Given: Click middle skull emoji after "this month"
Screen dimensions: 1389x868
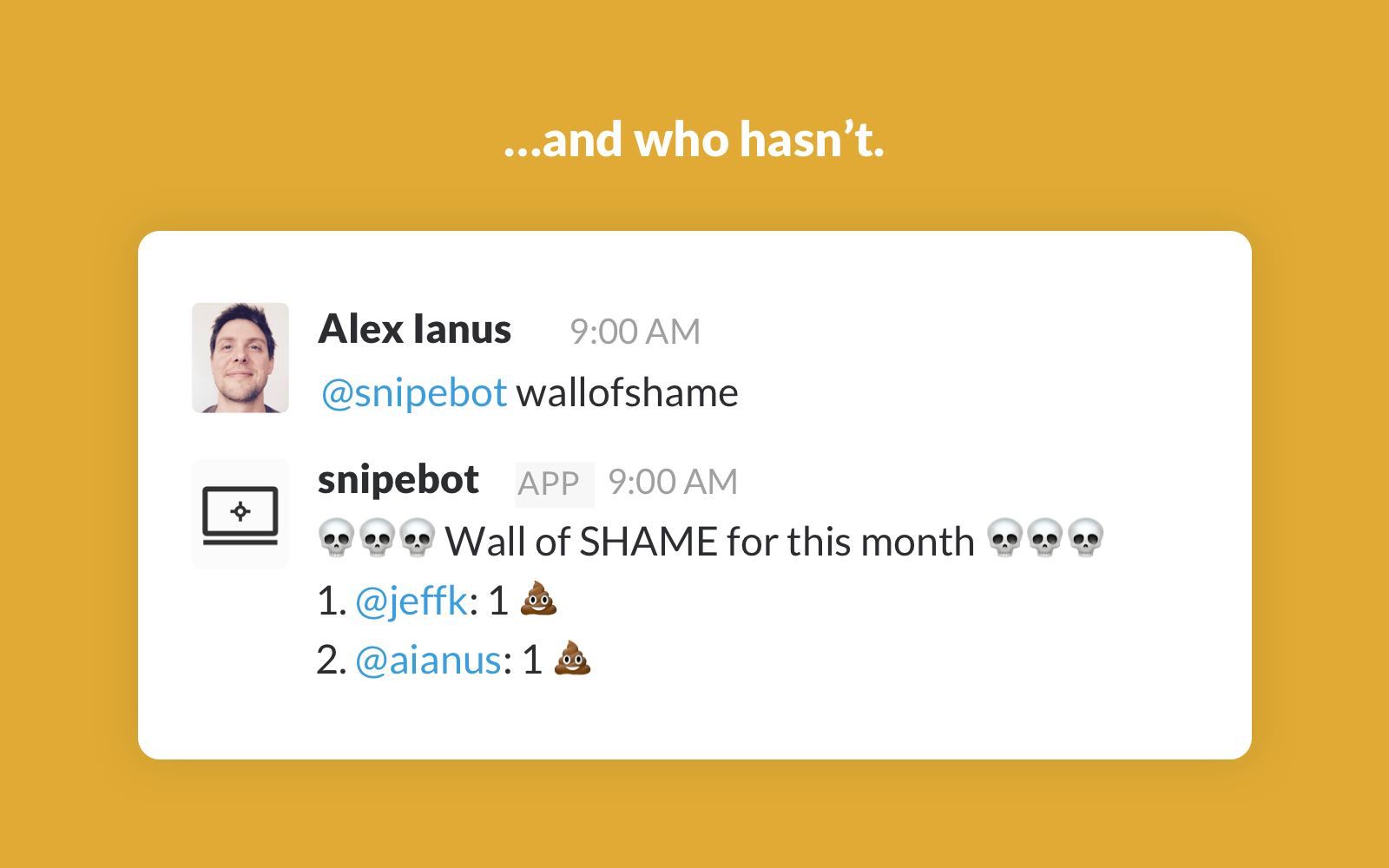Looking at the screenshot, I should click(x=1045, y=538).
